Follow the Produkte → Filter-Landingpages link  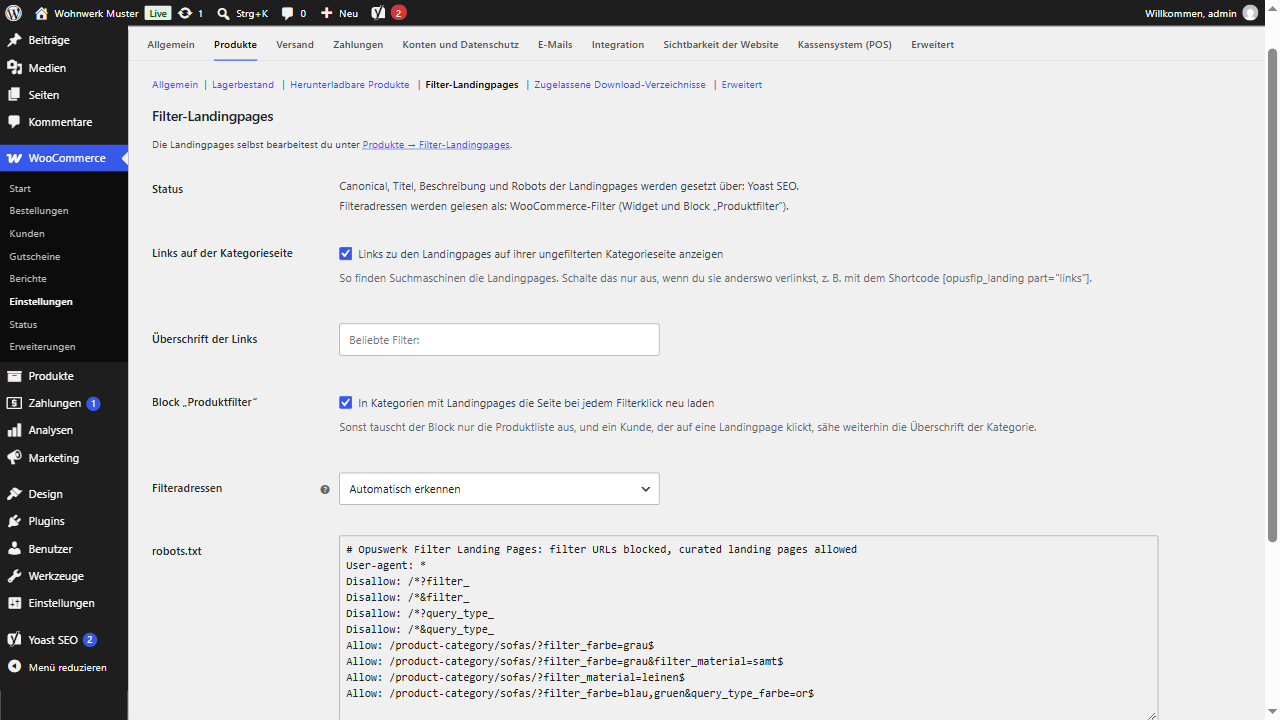(436, 145)
